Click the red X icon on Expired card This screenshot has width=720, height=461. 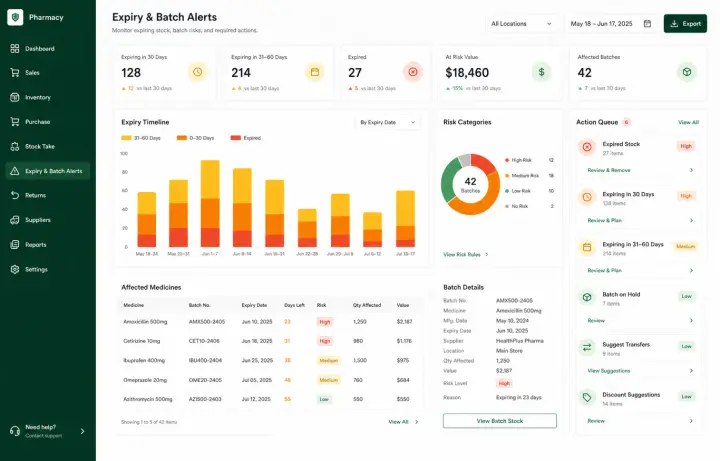[x=413, y=72]
